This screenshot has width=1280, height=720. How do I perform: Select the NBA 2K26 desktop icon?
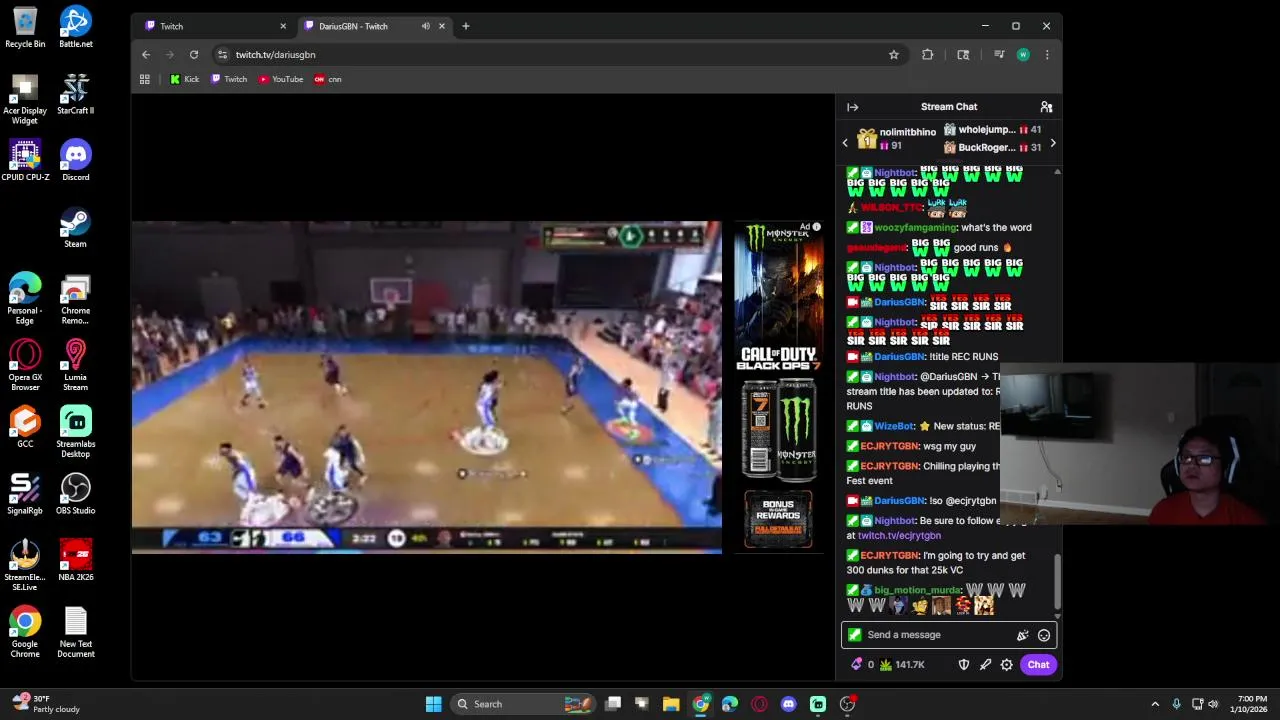[x=76, y=561]
